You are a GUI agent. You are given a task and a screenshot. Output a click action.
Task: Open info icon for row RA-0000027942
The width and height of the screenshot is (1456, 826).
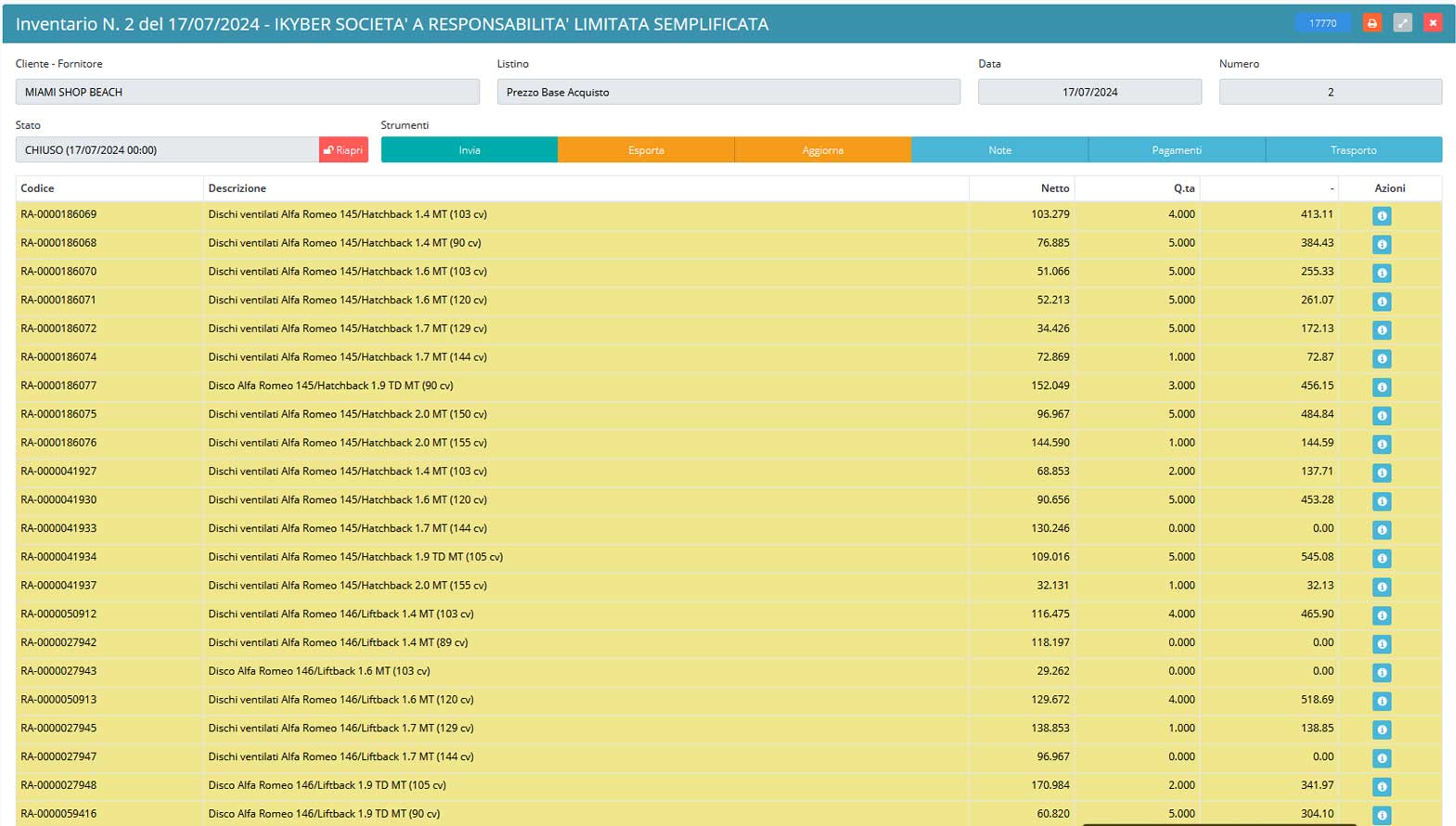(1382, 644)
